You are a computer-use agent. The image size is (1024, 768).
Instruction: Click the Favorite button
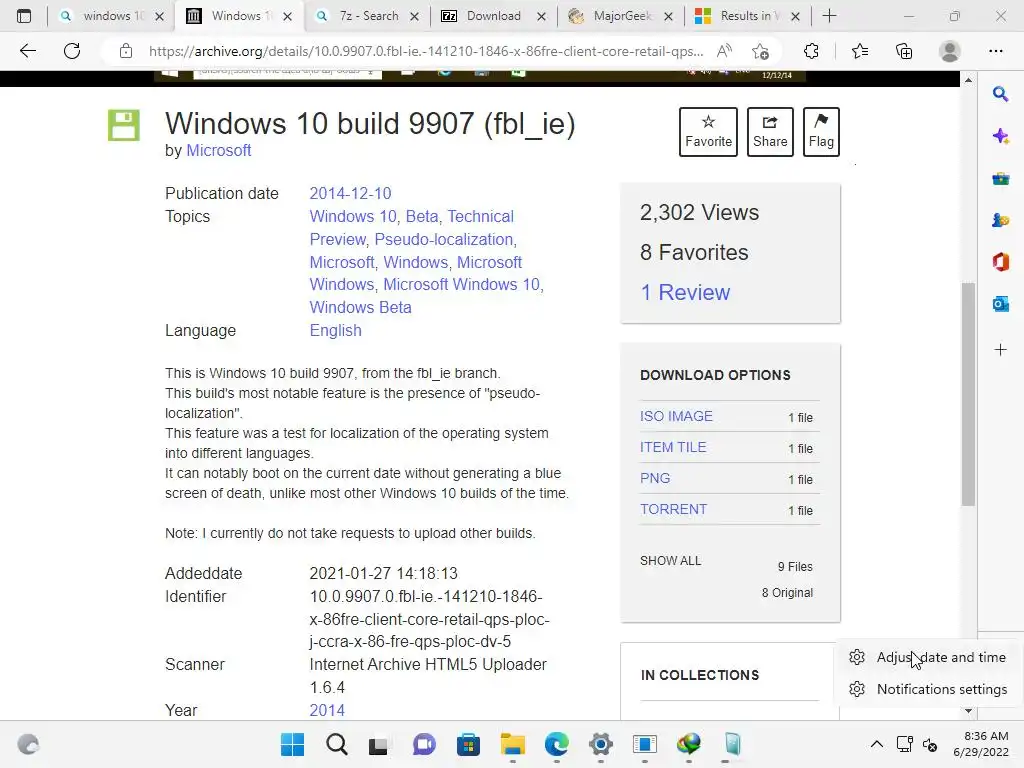[x=708, y=132]
